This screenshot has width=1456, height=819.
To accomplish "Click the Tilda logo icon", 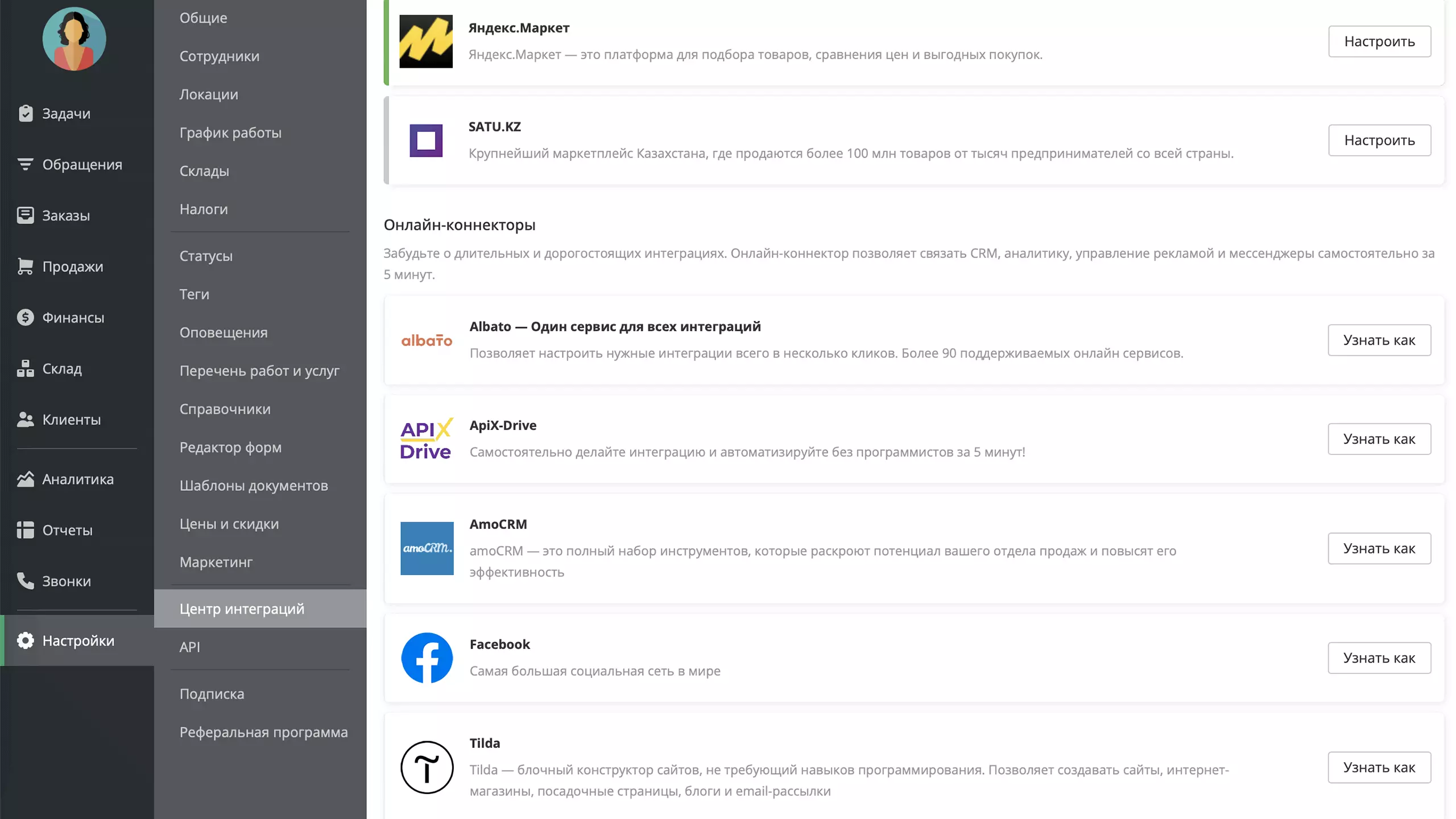I will (x=427, y=767).
